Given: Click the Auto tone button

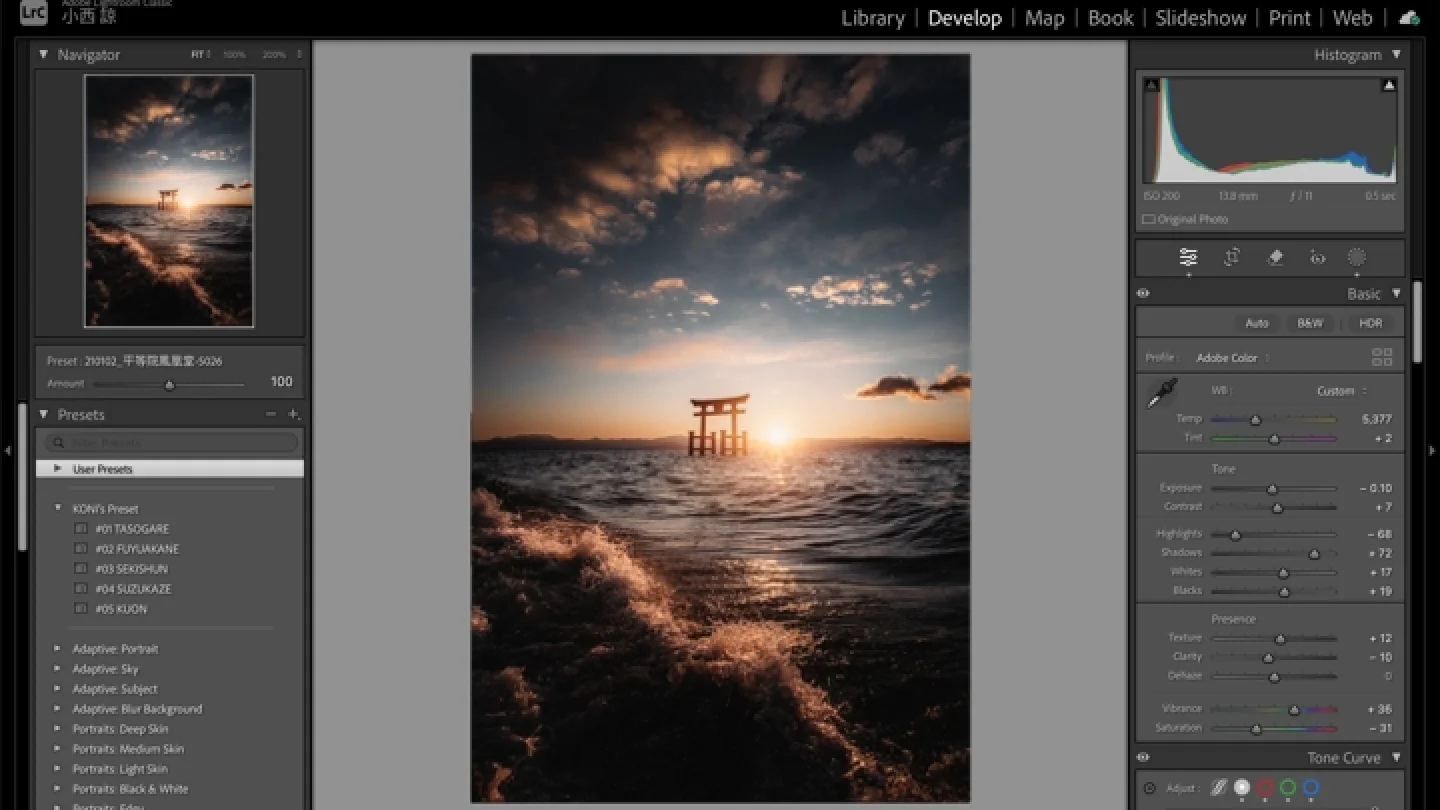Looking at the screenshot, I should tap(1257, 323).
